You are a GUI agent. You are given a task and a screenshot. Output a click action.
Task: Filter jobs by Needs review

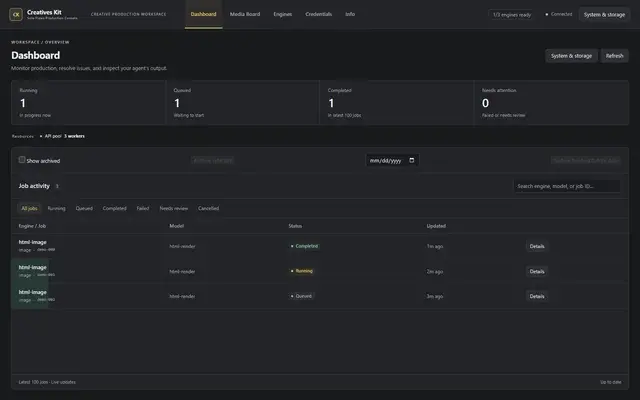[173, 208]
